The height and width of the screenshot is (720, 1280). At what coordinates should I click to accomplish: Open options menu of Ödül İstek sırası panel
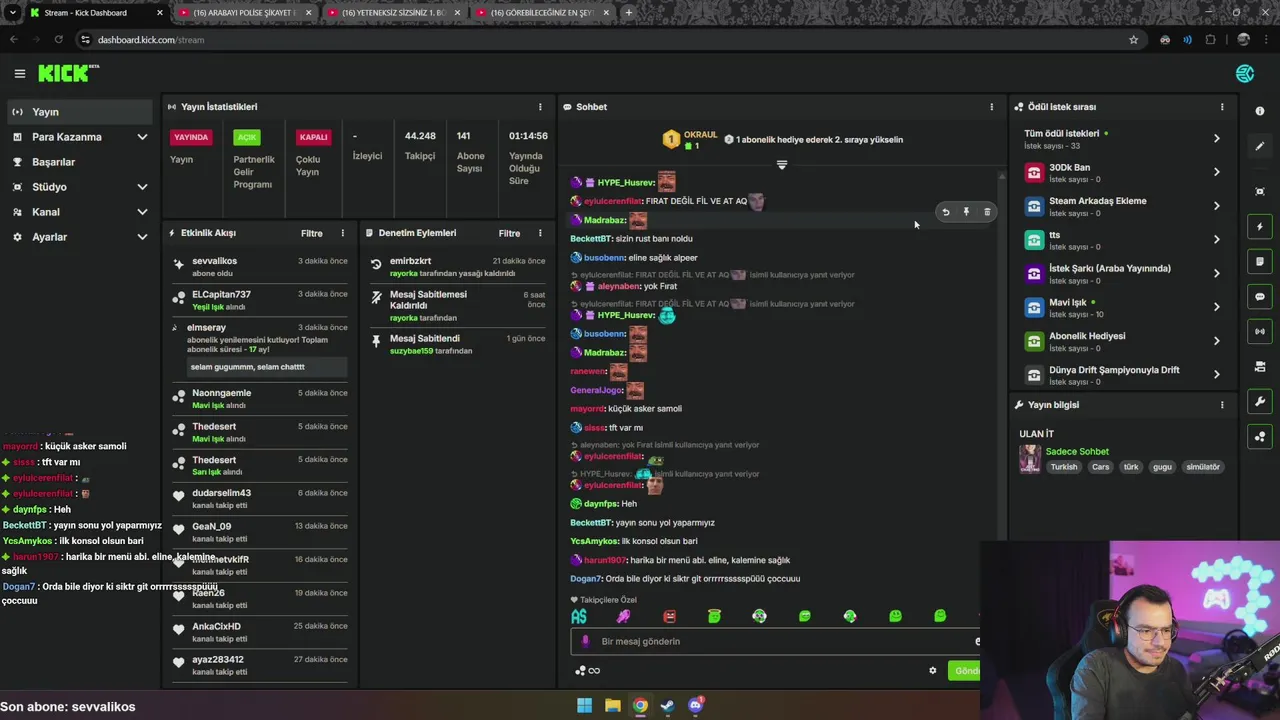point(1221,107)
